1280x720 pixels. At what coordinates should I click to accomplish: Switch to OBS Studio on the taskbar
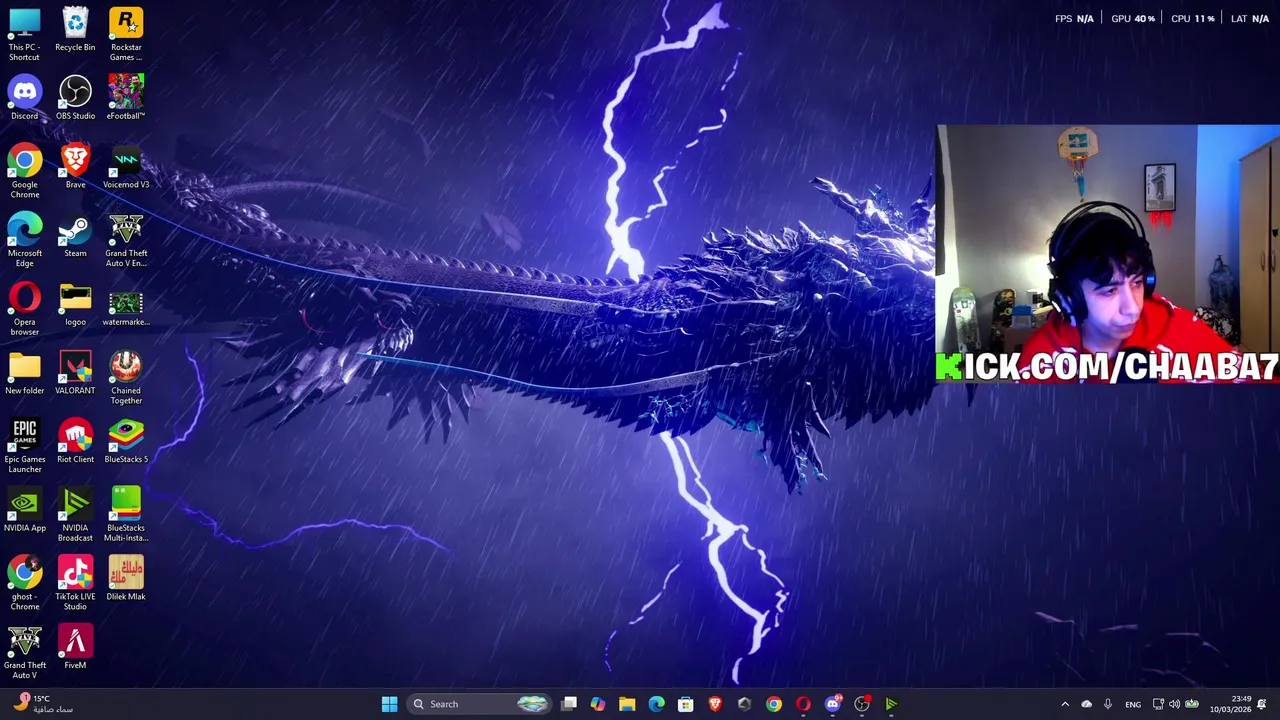point(862,704)
